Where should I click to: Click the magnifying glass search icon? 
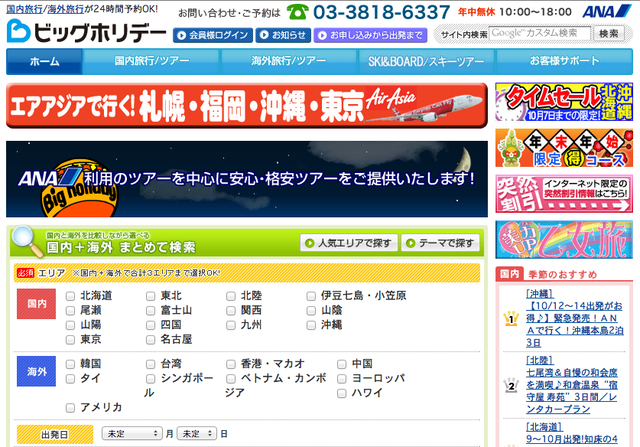[27, 241]
